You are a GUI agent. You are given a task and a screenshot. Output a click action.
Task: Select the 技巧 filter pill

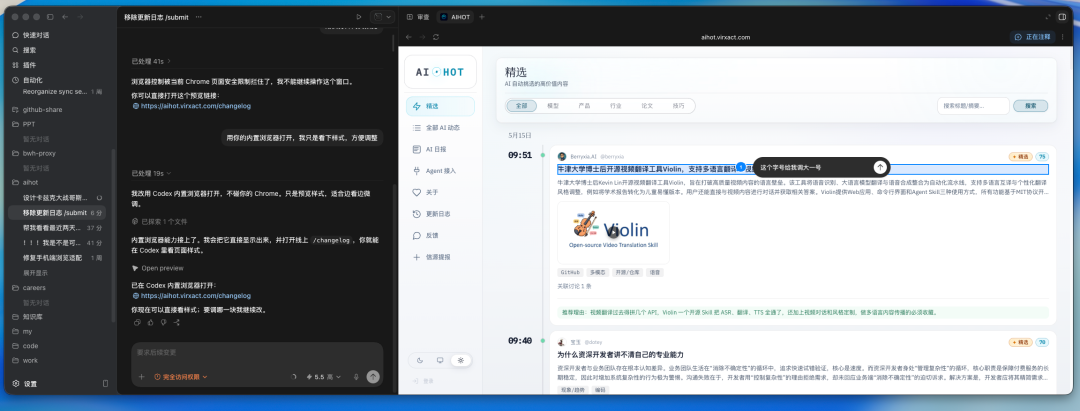pyautogui.click(x=678, y=106)
